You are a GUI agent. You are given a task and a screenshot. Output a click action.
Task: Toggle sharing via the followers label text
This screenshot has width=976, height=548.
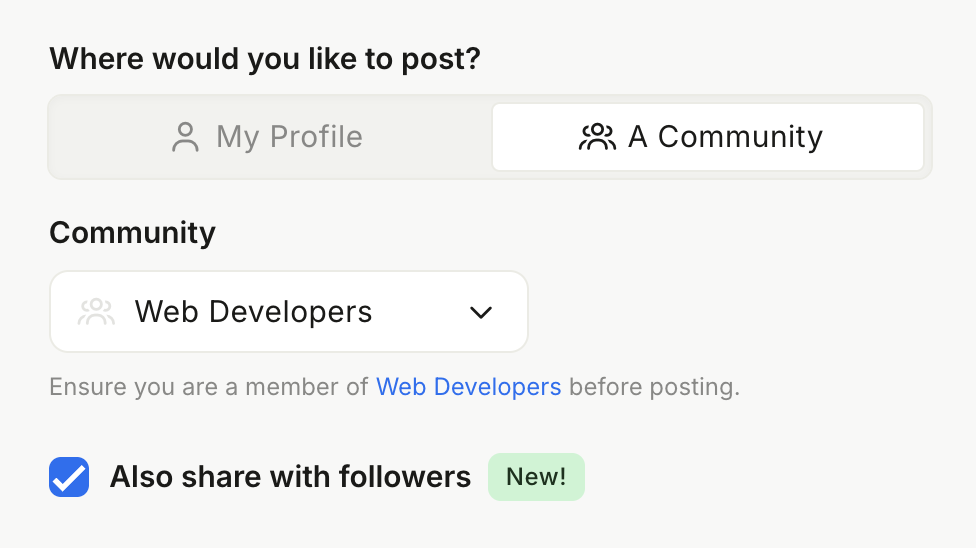coord(290,477)
